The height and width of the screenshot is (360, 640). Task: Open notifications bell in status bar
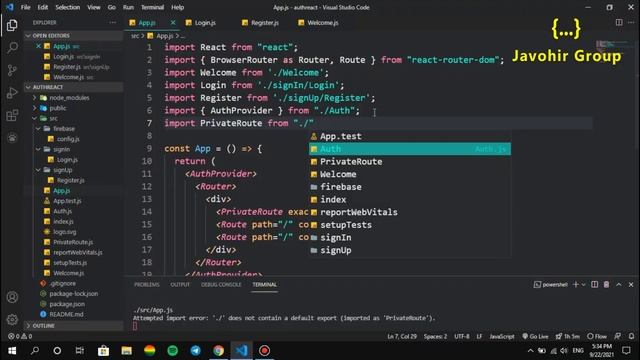[x=631, y=336]
